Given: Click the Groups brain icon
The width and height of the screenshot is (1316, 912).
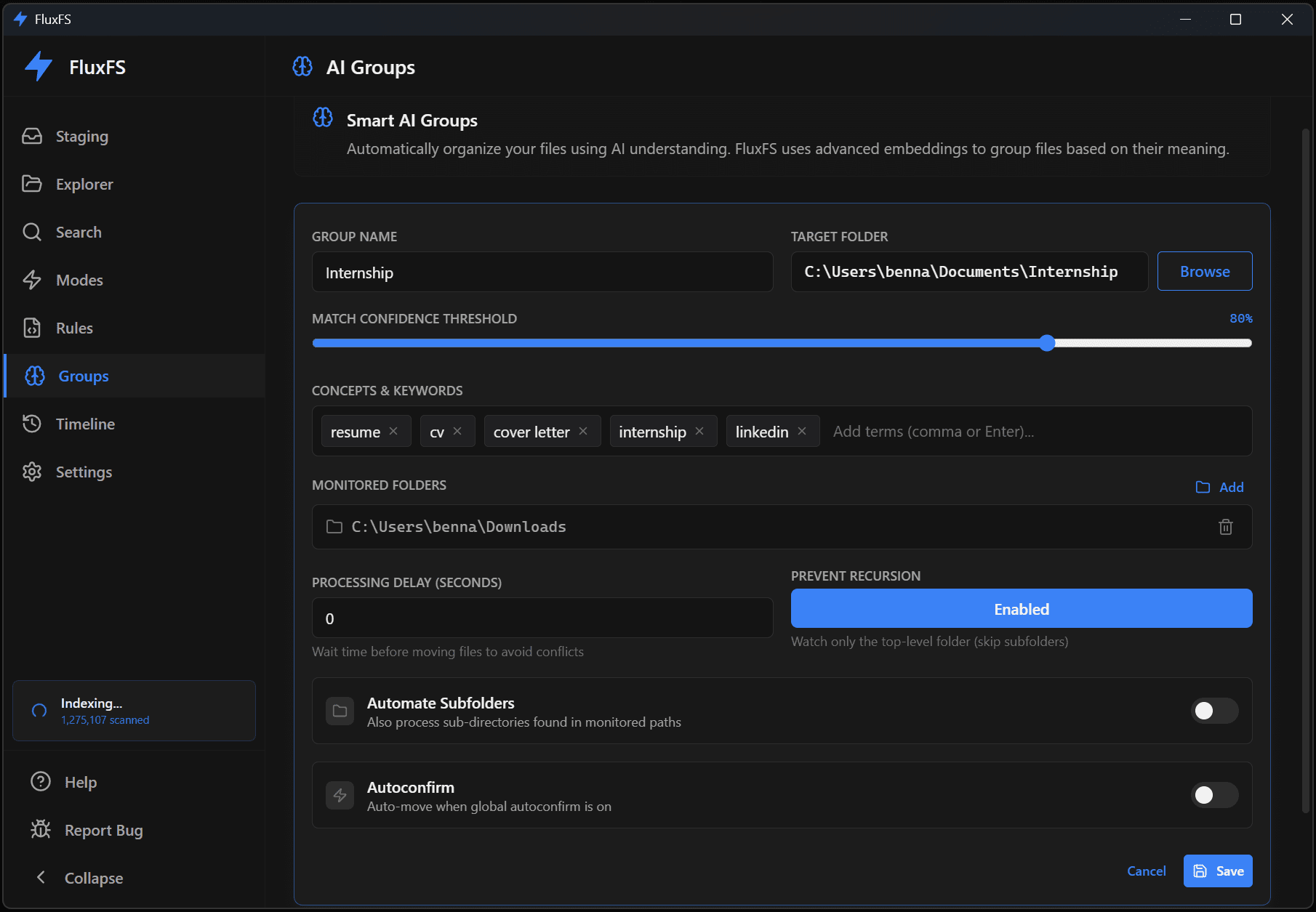Looking at the screenshot, I should pos(33,376).
